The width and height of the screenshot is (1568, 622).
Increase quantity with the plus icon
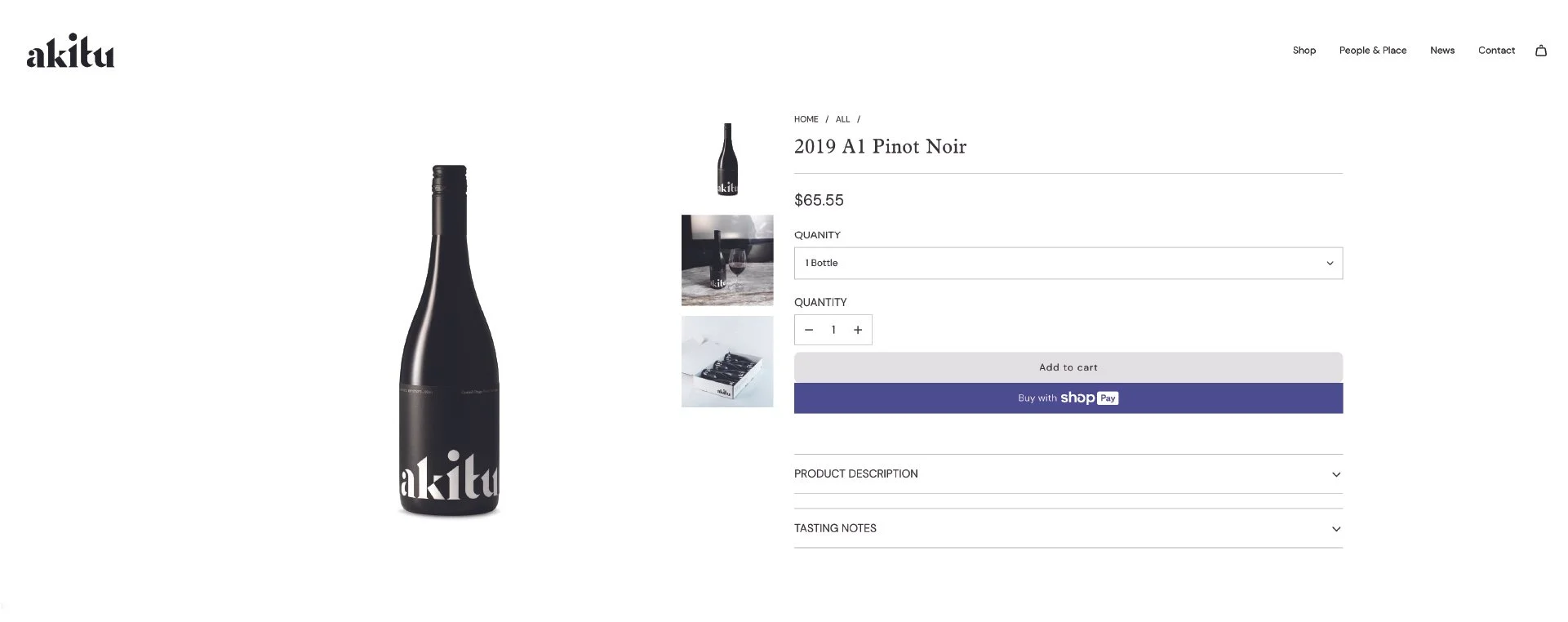pos(858,330)
